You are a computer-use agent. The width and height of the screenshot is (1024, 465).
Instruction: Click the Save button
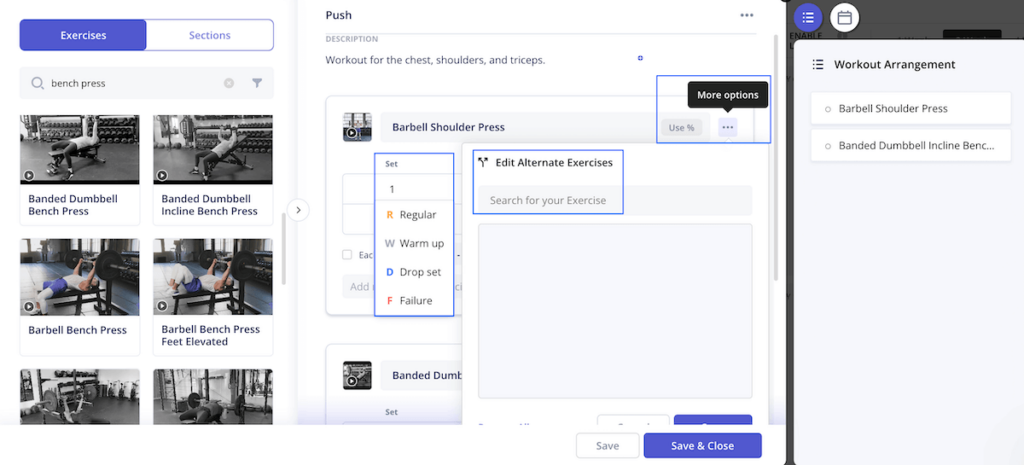(x=607, y=446)
